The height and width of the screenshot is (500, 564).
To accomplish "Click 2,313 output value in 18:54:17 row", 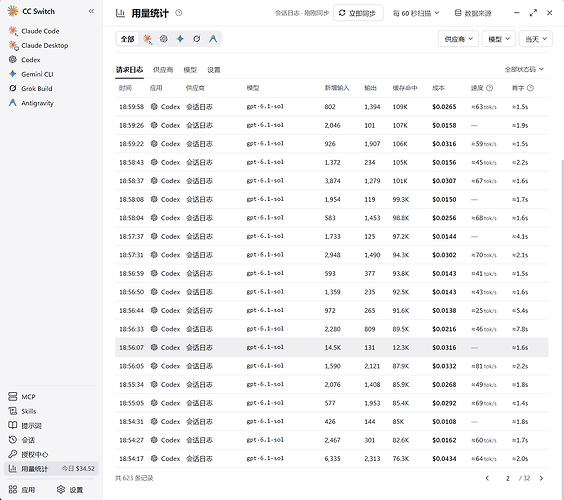I will (x=372, y=459).
